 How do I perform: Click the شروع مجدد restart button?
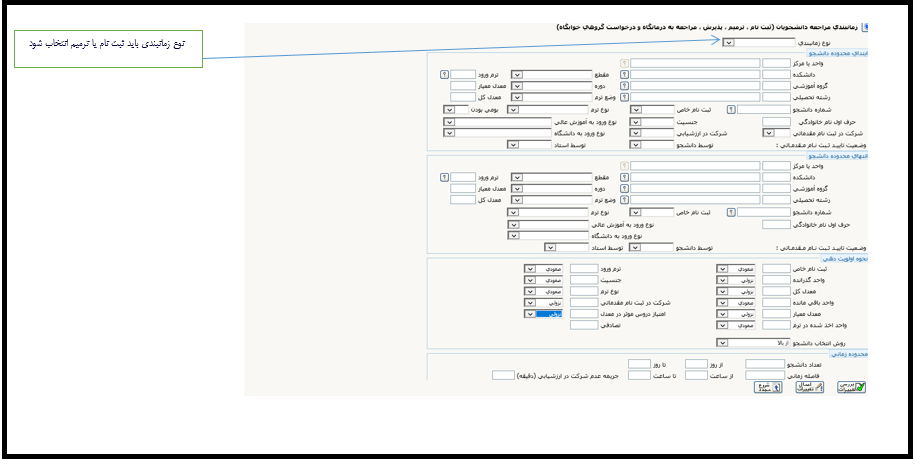click(767, 387)
